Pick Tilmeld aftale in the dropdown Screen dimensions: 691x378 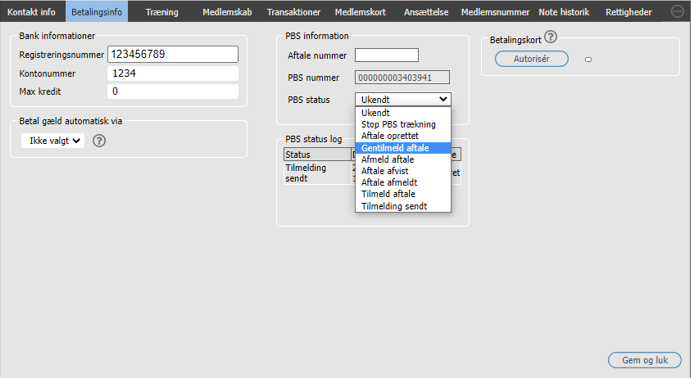pyautogui.click(x=403, y=194)
